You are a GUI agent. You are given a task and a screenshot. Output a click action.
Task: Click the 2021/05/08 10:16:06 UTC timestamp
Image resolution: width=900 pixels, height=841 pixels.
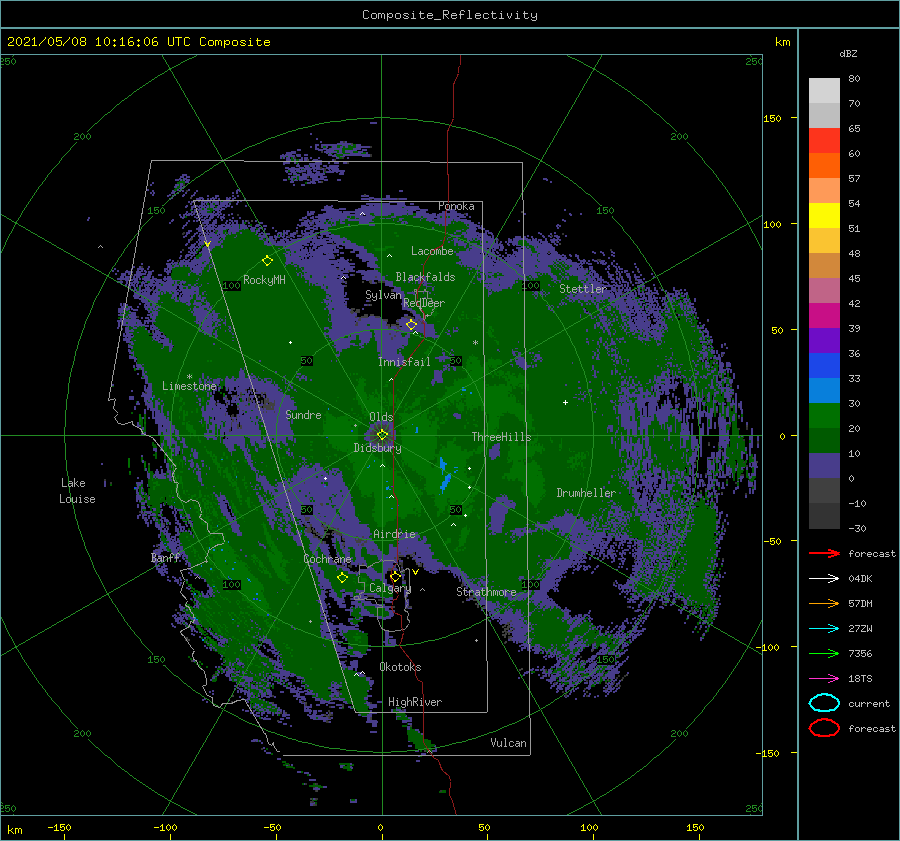pos(100,42)
